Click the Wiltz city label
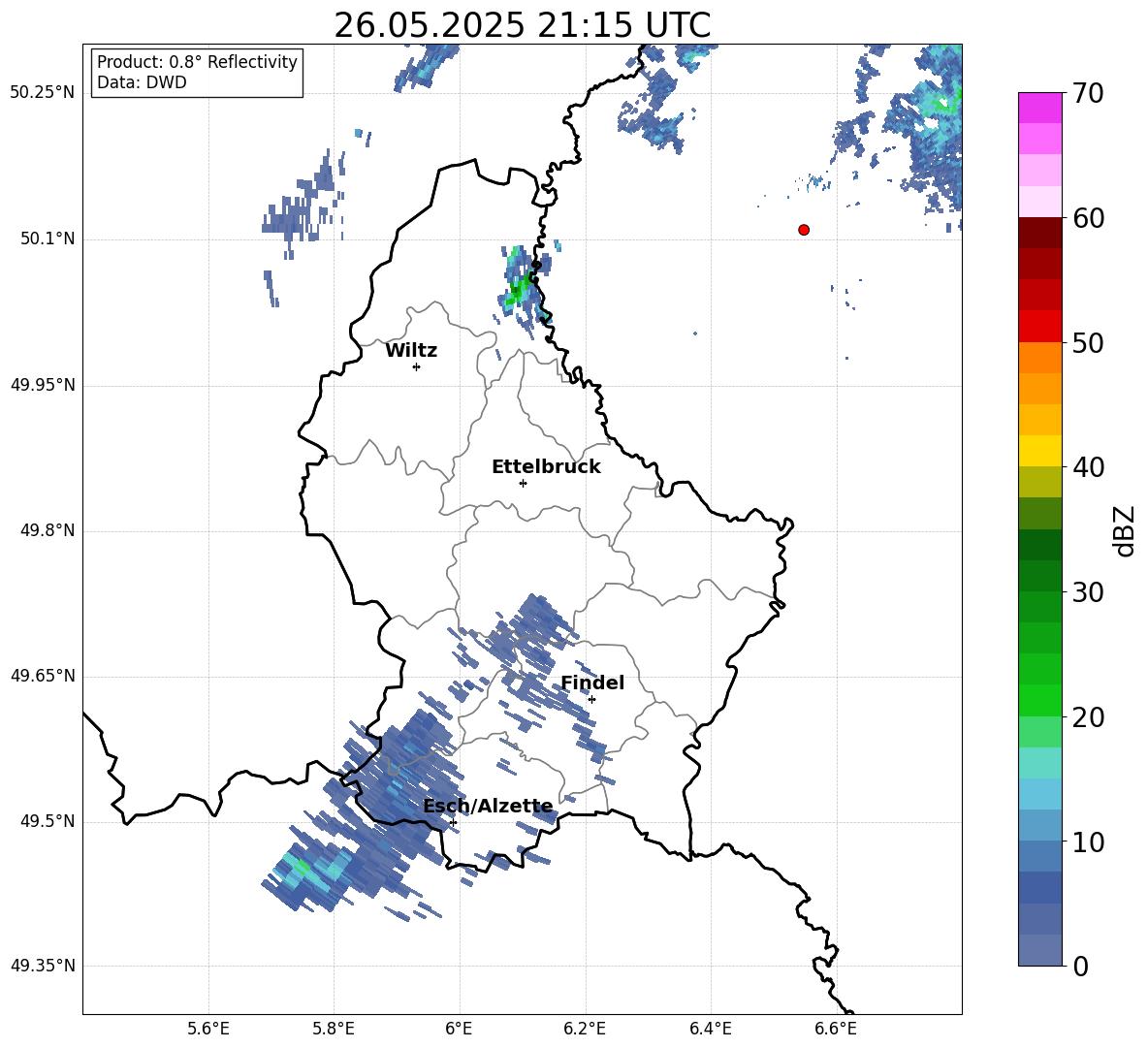This screenshot has width=1148, height=1048. point(411,351)
